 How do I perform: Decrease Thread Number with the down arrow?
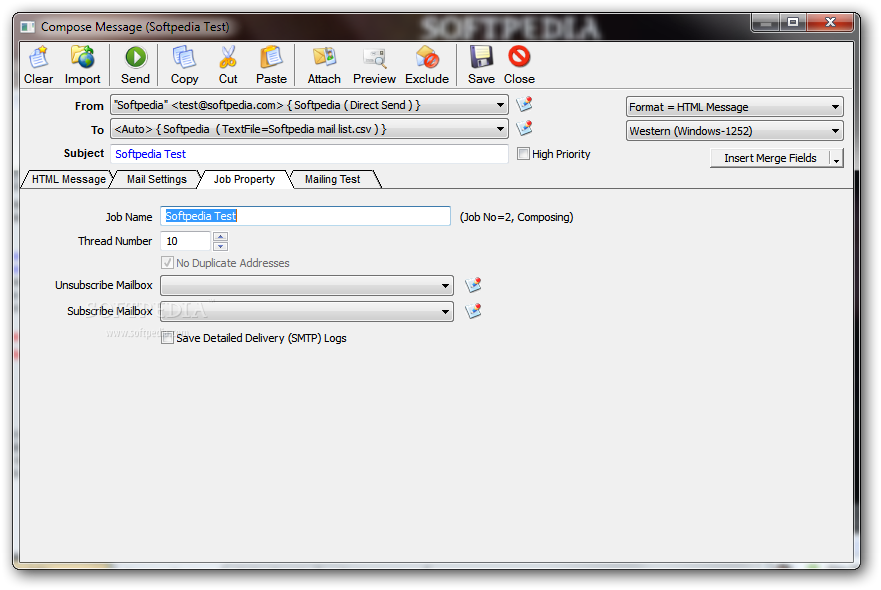tap(220, 246)
